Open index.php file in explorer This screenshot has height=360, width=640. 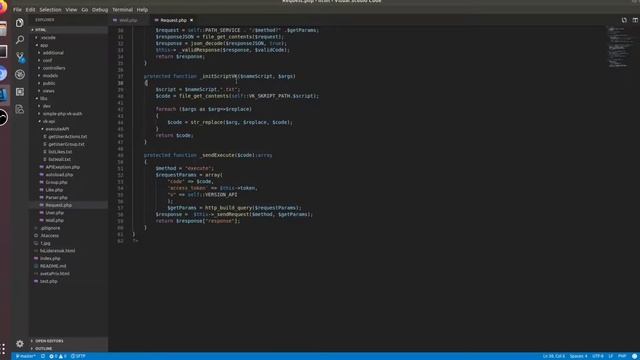tap(50, 258)
